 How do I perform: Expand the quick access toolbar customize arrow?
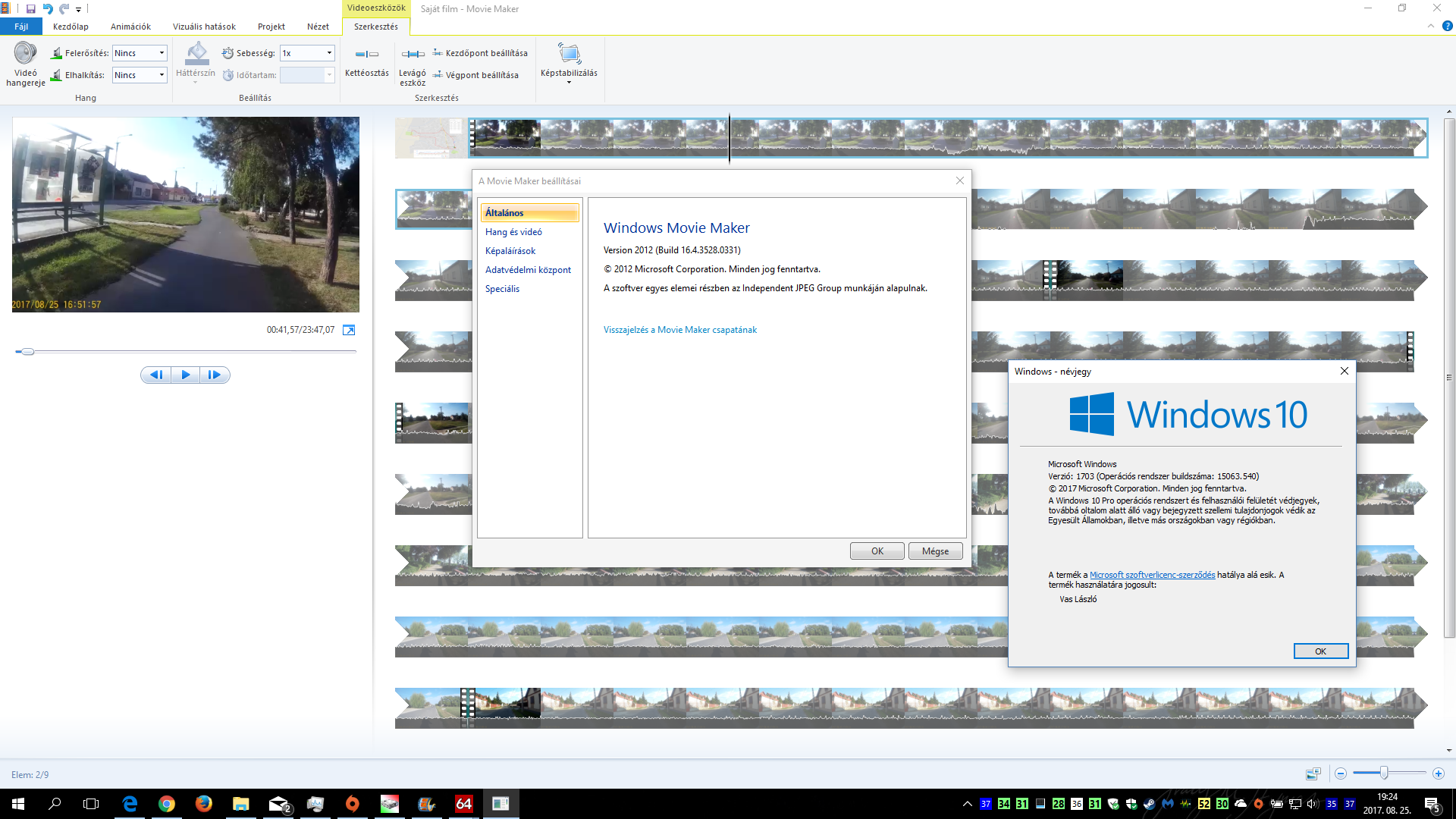click(78, 10)
